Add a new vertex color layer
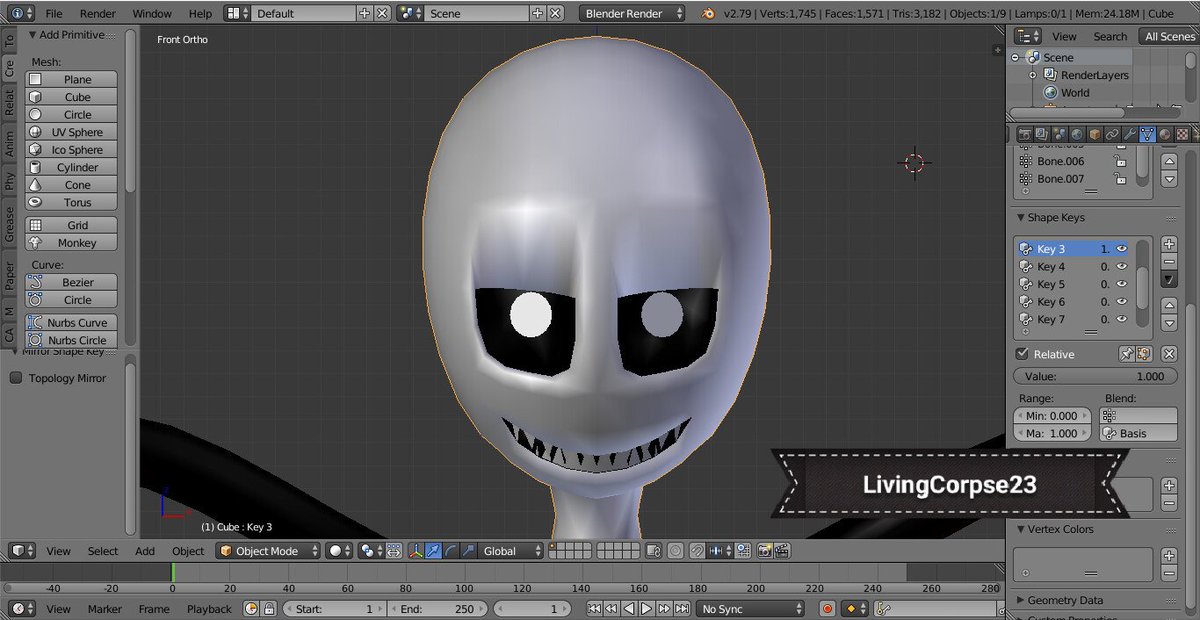This screenshot has width=1200, height=620. [1169, 556]
